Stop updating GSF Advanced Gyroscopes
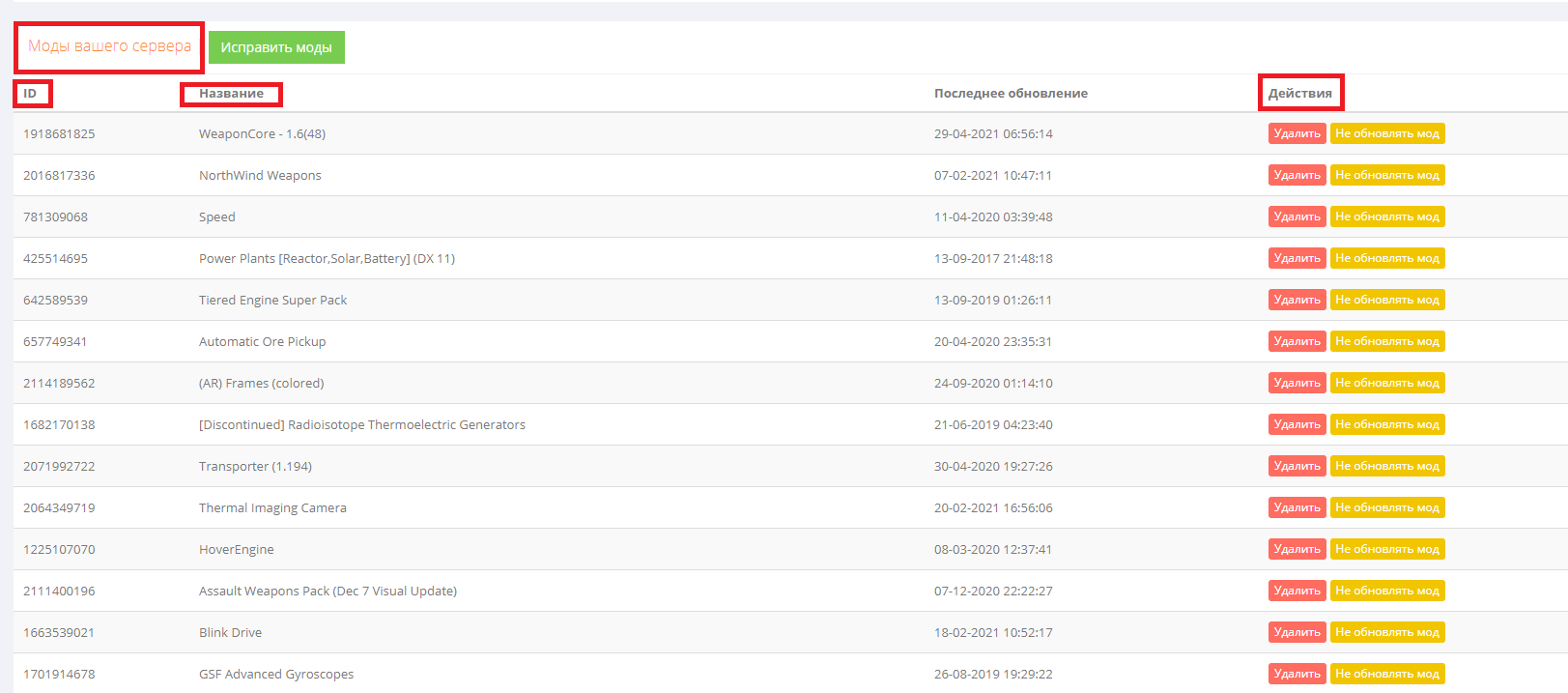Image resolution: width=1568 pixels, height=693 pixels. tap(1387, 674)
